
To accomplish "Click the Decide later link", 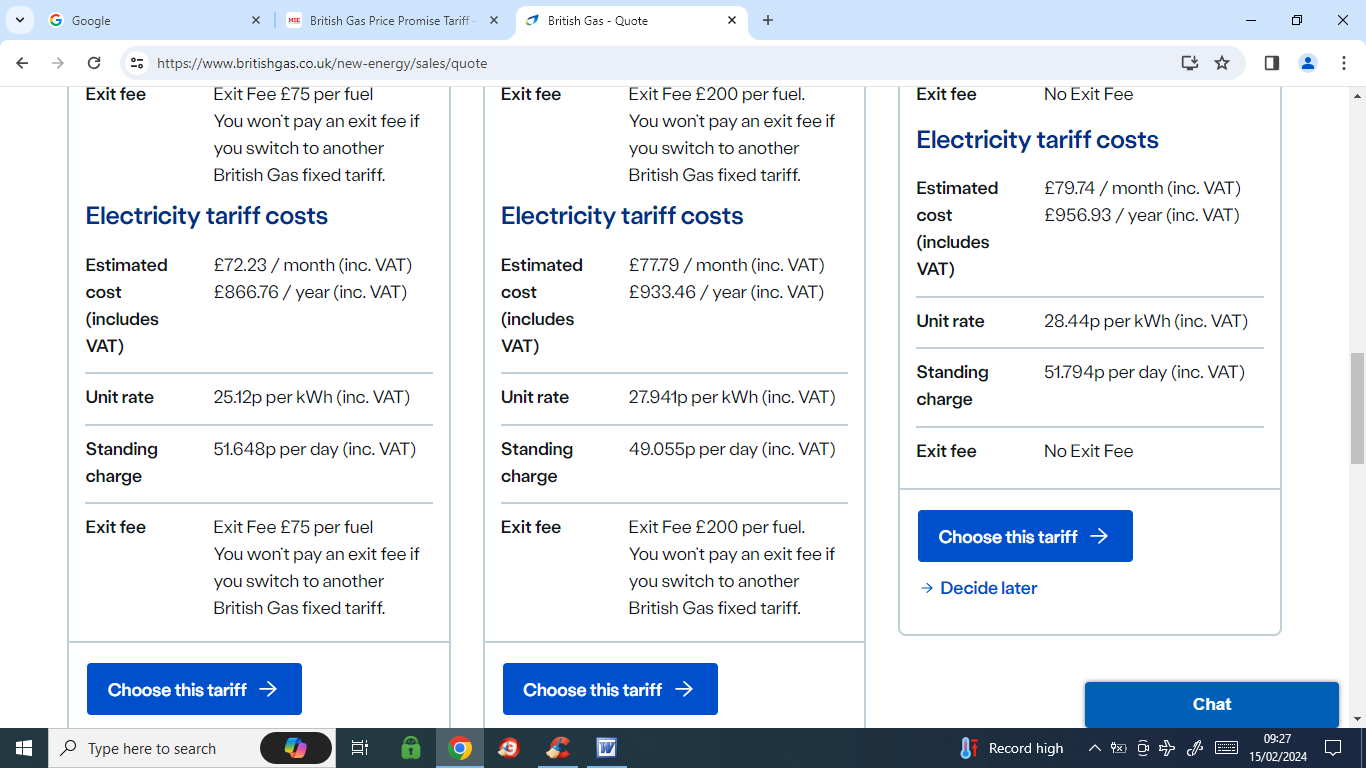I will click(x=988, y=588).
